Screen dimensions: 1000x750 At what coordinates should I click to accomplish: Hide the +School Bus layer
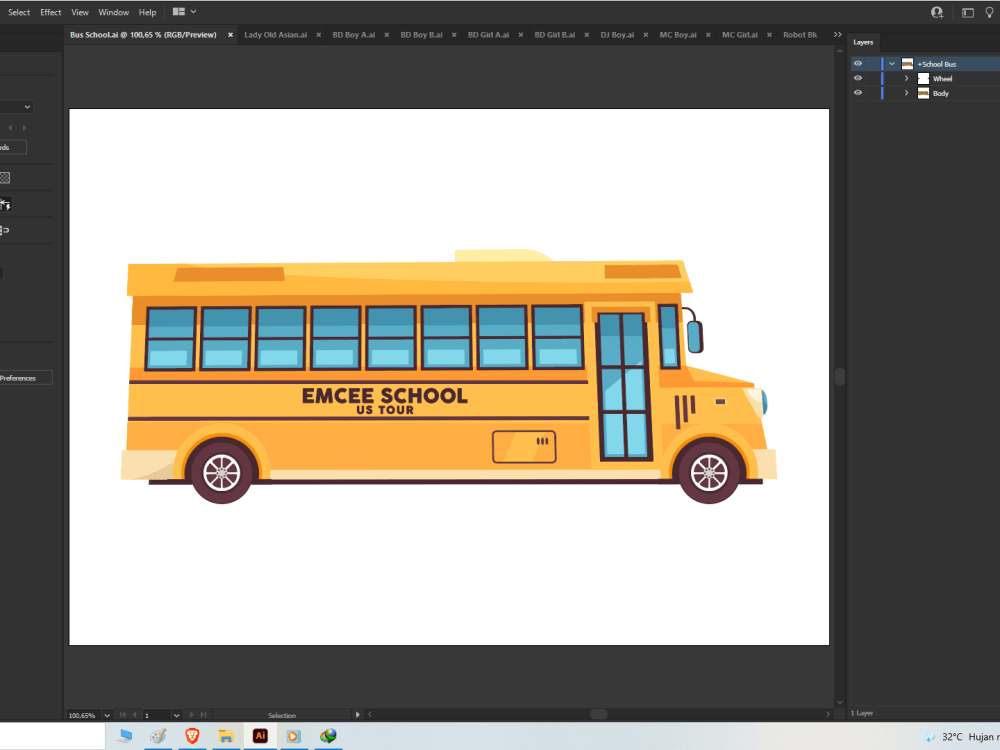click(x=858, y=64)
